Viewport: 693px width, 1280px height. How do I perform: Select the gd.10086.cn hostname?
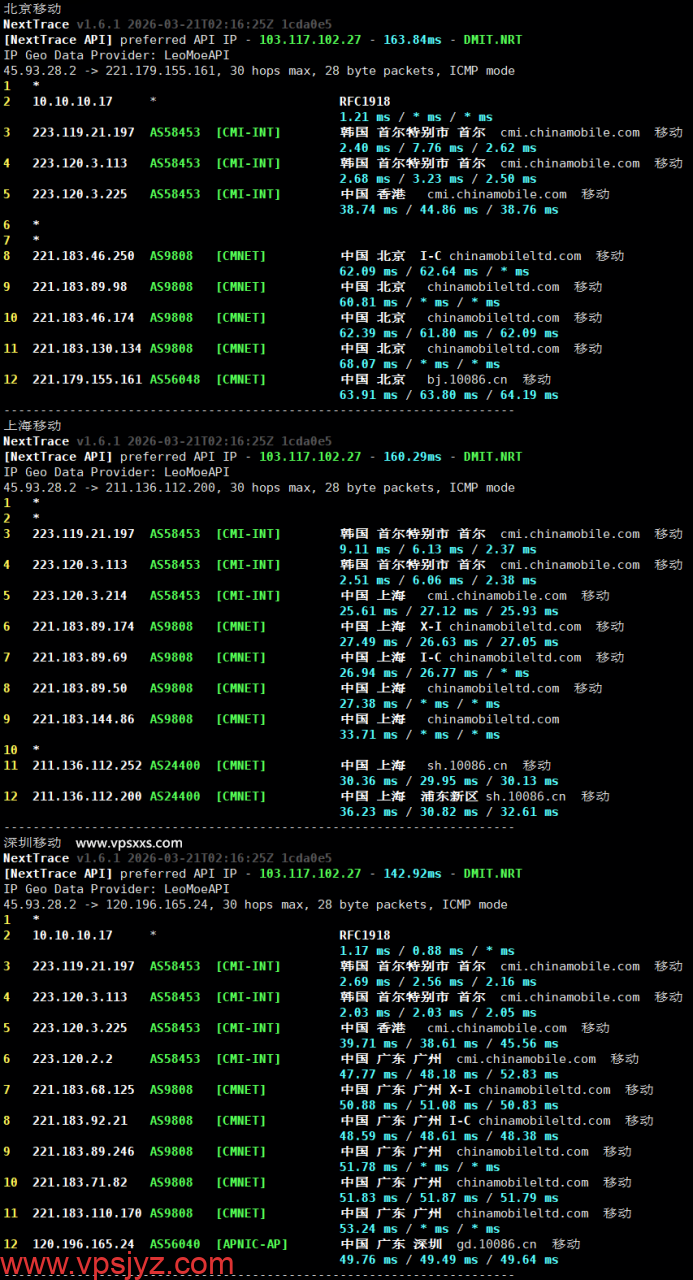coord(496,1245)
